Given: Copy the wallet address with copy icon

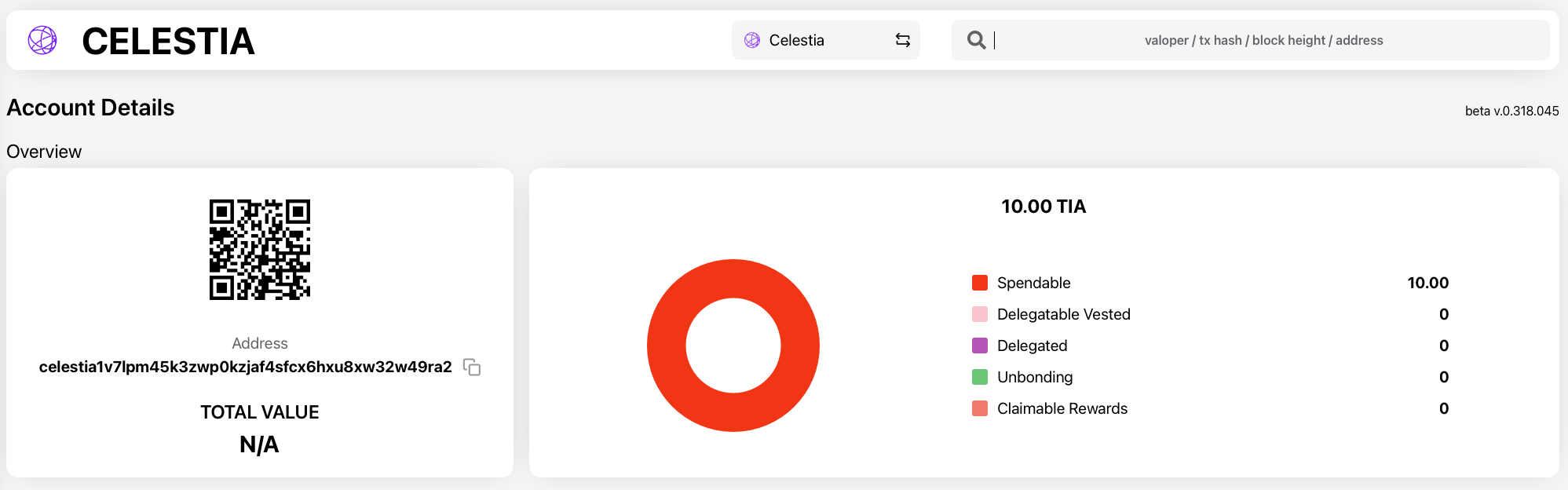Looking at the screenshot, I should click(x=472, y=367).
